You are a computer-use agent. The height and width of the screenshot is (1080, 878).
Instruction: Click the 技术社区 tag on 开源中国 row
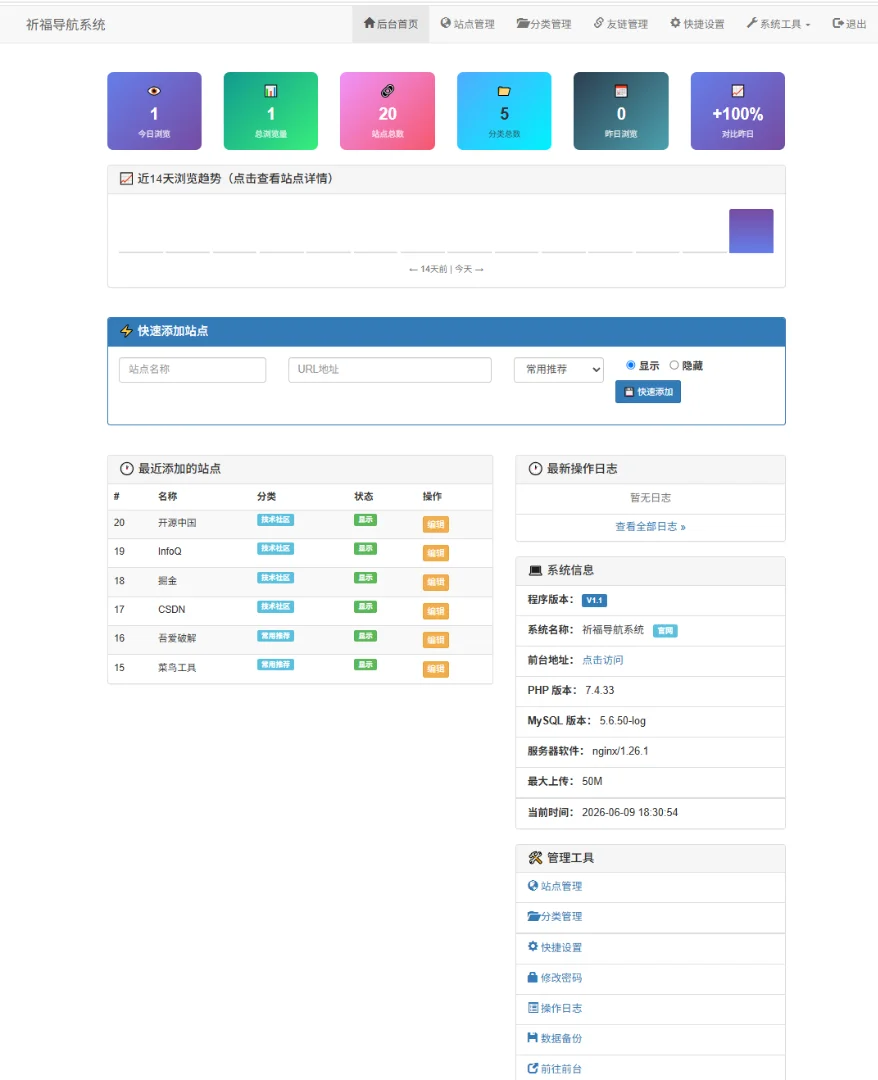click(x=275, y=520)
